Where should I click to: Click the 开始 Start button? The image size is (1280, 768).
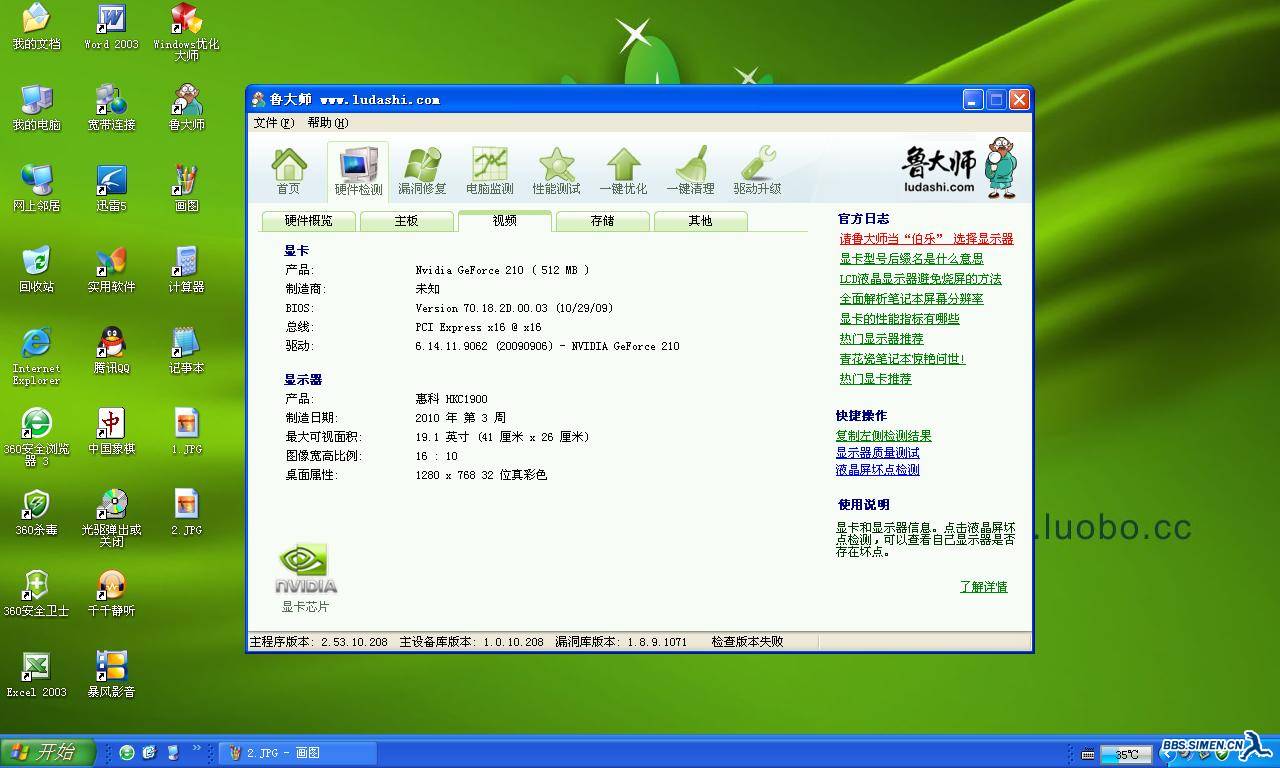[x=47, y=753]
